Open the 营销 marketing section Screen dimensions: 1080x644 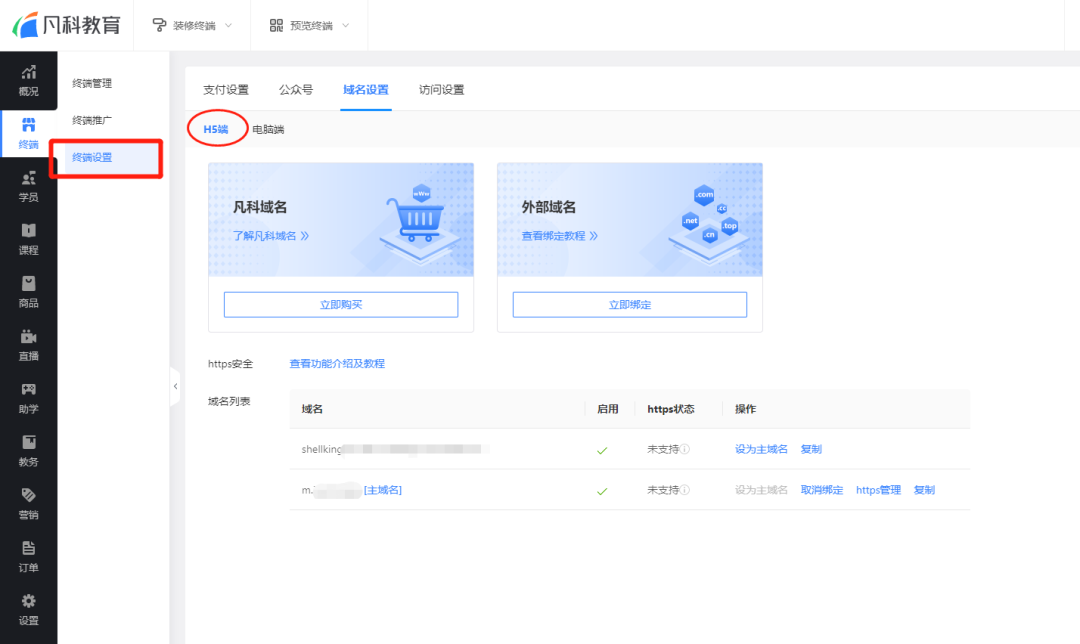pos(28,505)
